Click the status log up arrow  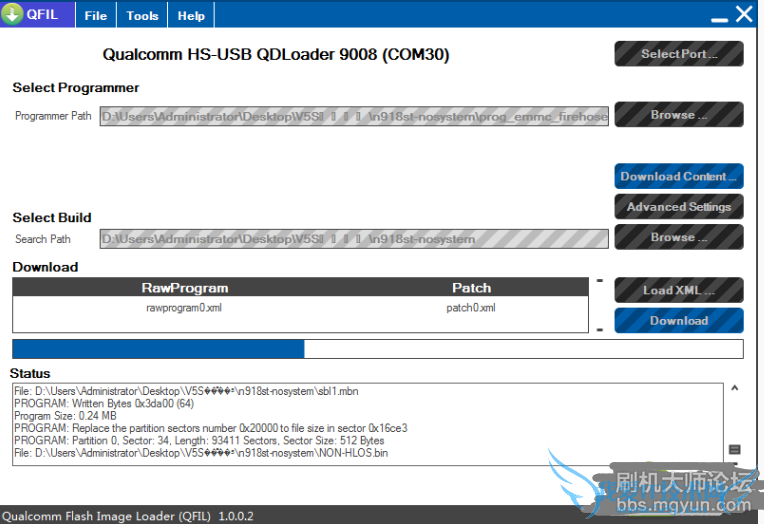(735, 388)
